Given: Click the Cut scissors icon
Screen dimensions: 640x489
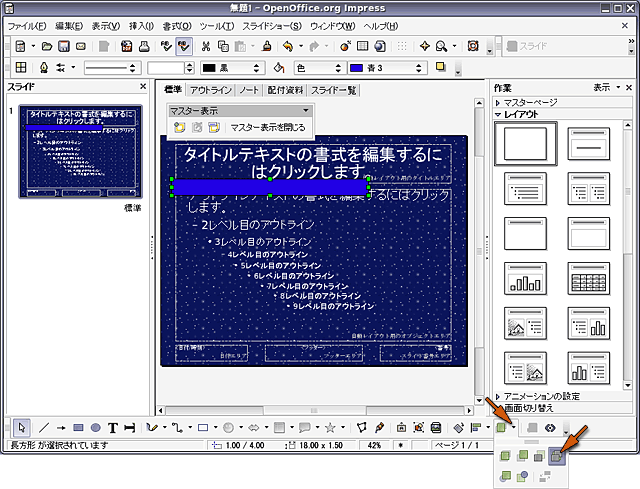Looking at the screenshot, I should coord(206,46).
